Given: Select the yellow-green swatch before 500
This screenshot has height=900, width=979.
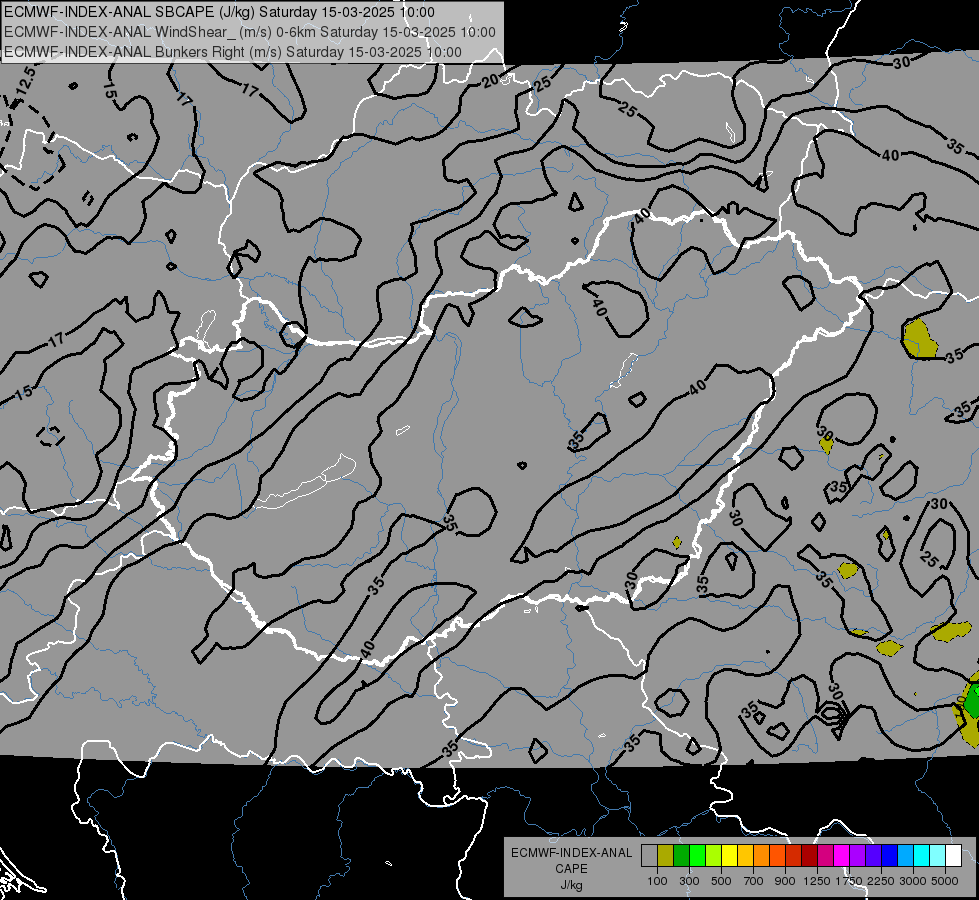Looking at the screenshot, I should [713, 856].
